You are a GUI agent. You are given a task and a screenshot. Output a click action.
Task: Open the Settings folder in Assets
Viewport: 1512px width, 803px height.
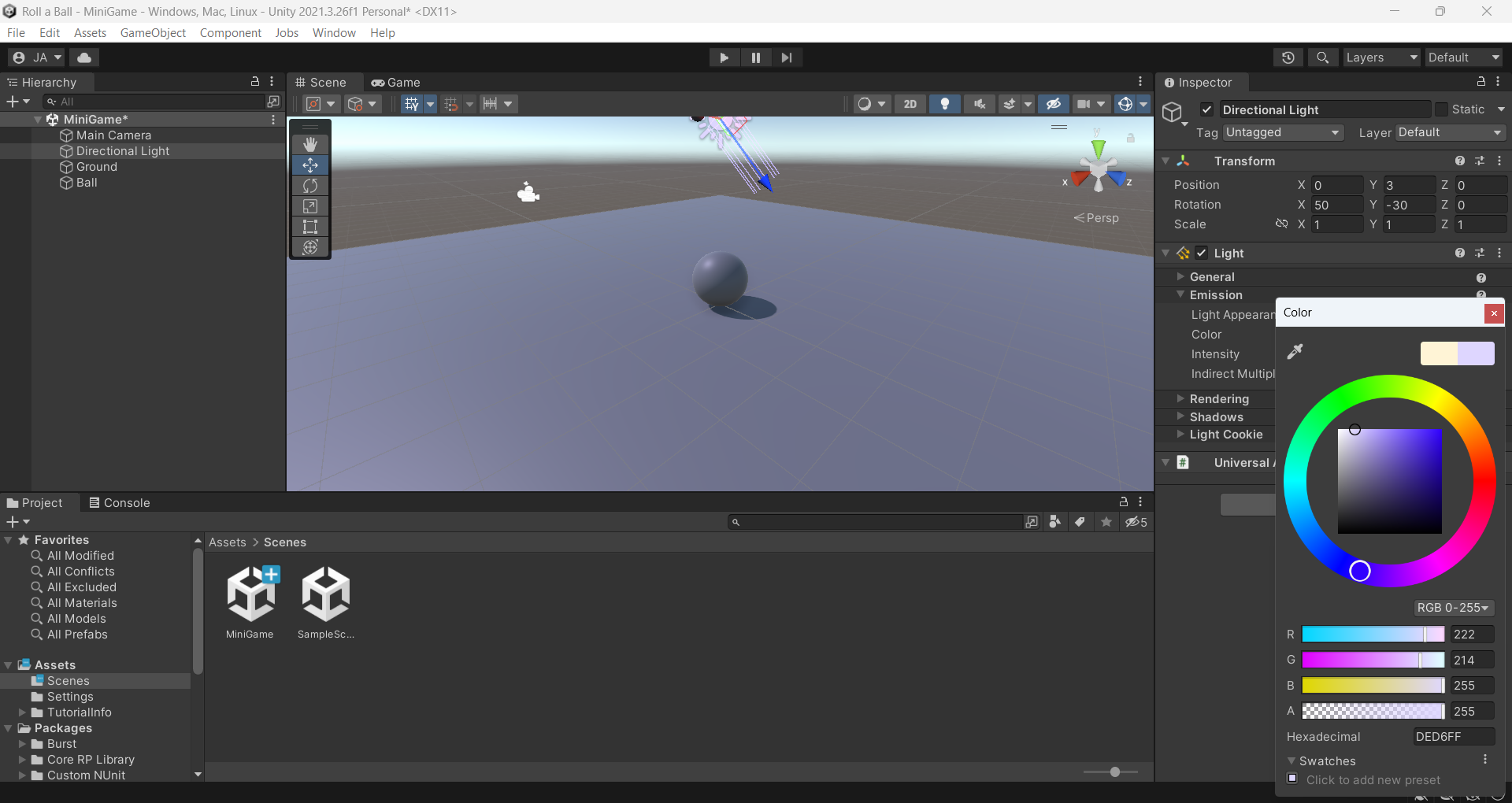pos(70,697)
